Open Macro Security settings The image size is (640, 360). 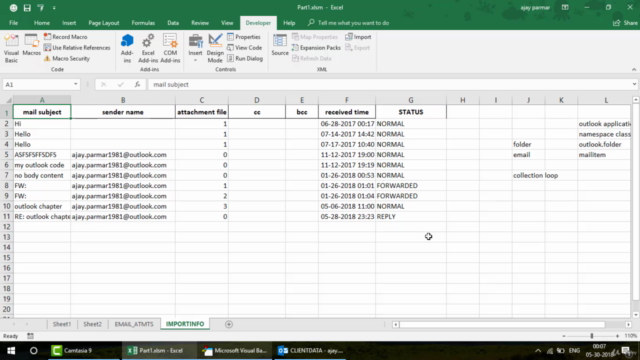coord(67,58)
